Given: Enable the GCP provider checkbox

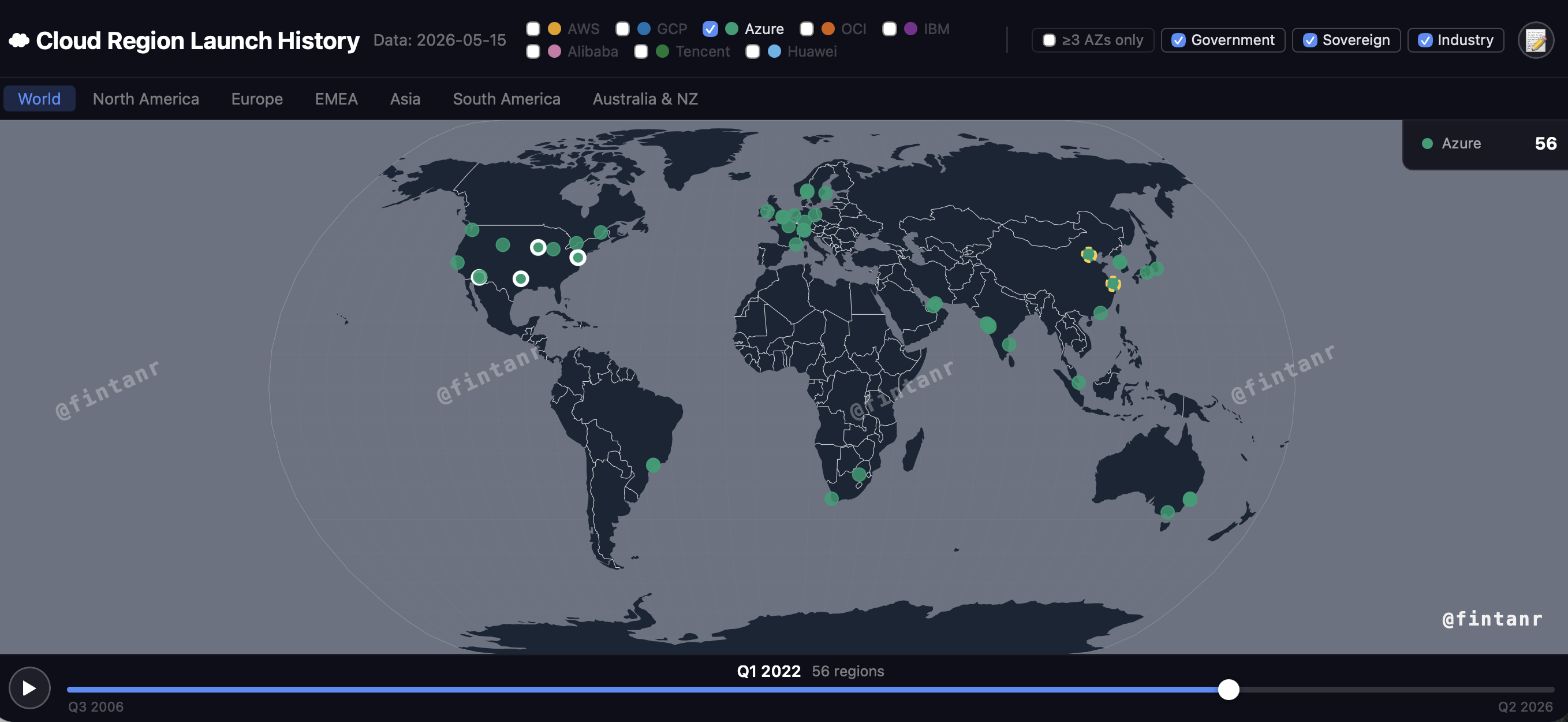Looking at the screenshot, I should tap(623, 29).
